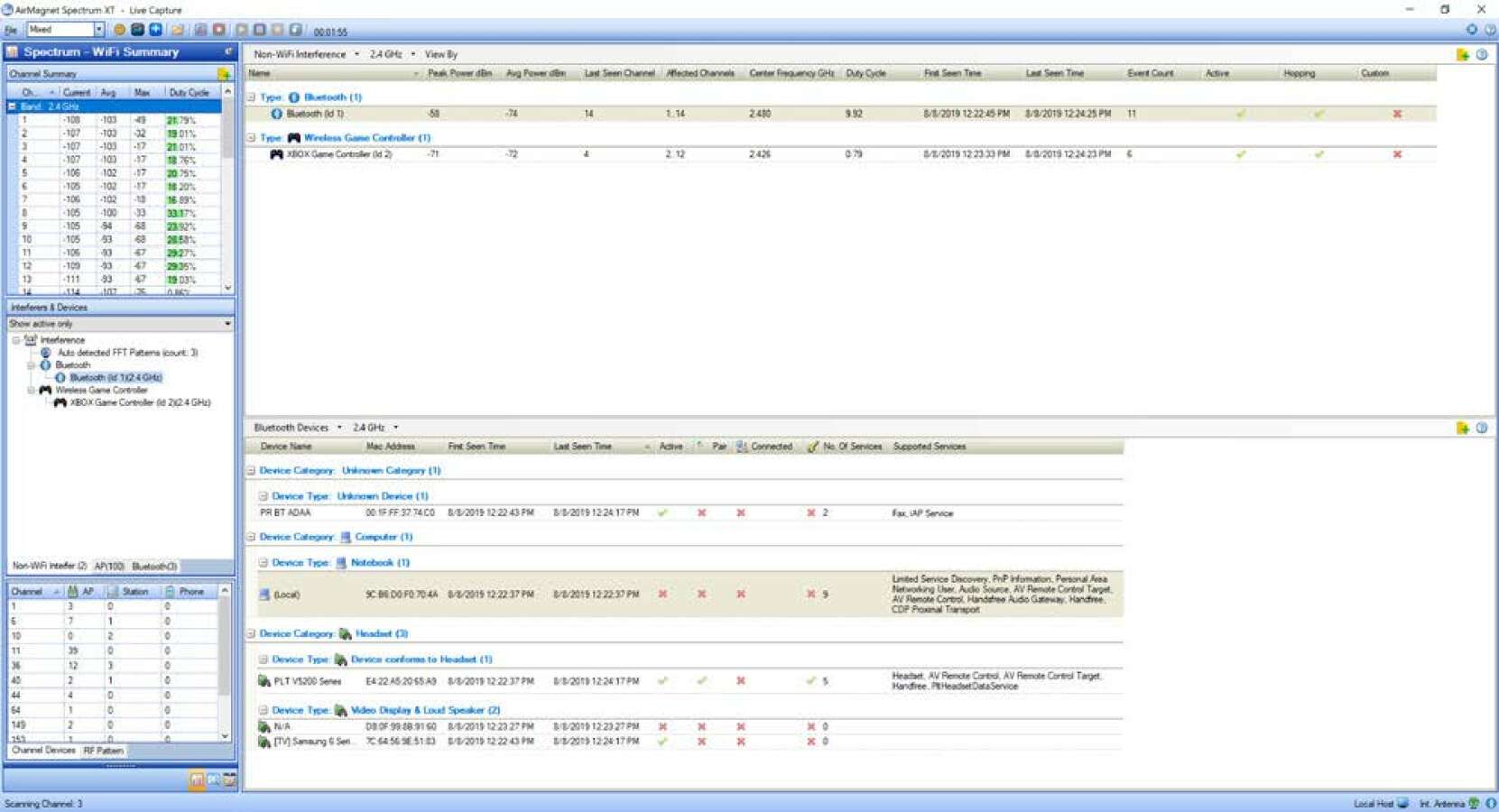Click the blue plus toolbar icon
Image resolution: width=1499 pixels, height=812 pixels.
155,30
